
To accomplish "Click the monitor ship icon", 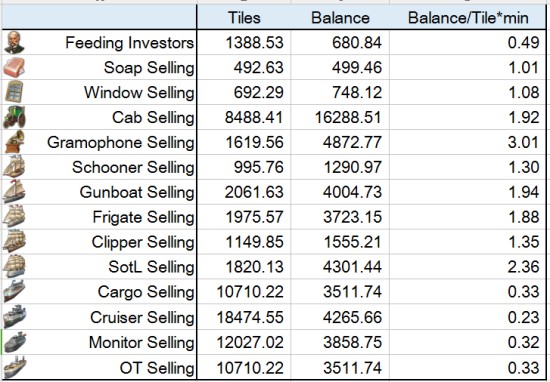I will pos(14,342).
